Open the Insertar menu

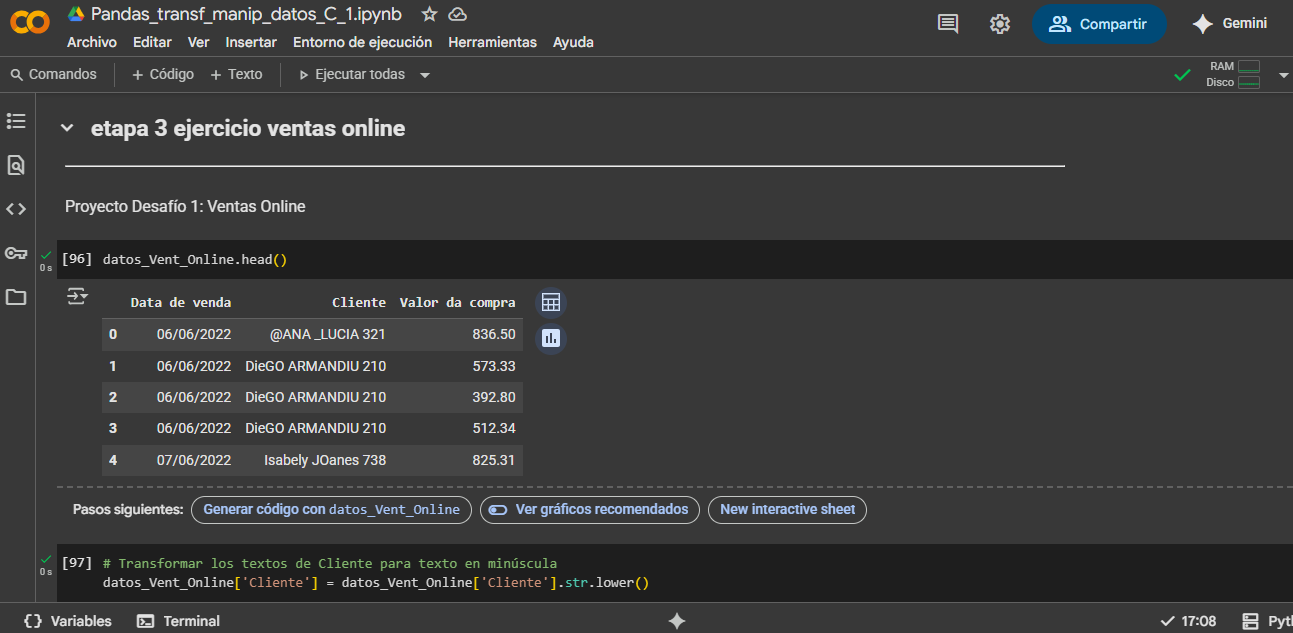pyautogui.click(x=251, y=42)
